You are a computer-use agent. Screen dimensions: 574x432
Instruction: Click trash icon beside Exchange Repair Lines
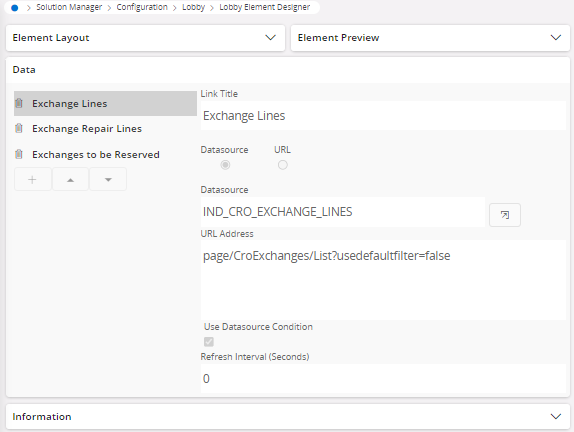click(19, 128)
